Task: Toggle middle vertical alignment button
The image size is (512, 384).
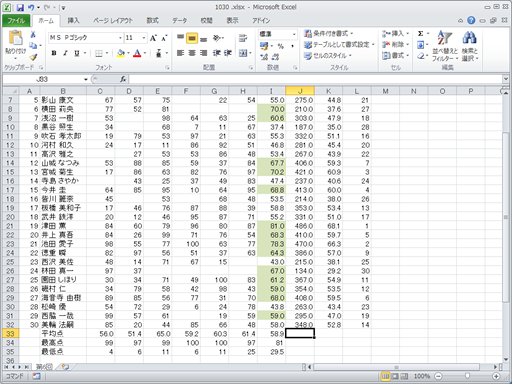Action: click(x=192, y=38)
